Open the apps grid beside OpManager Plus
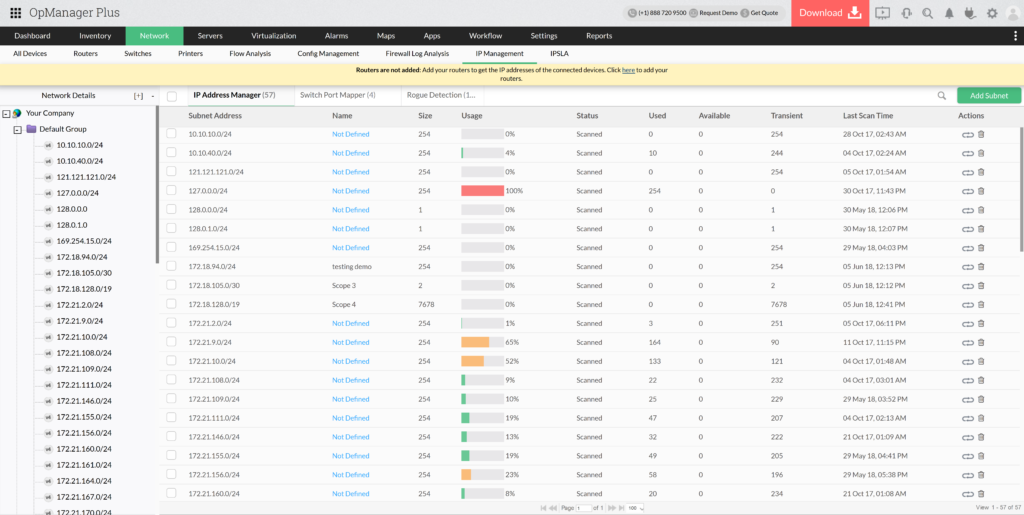 pyautogui.click(x=16, y=13)
